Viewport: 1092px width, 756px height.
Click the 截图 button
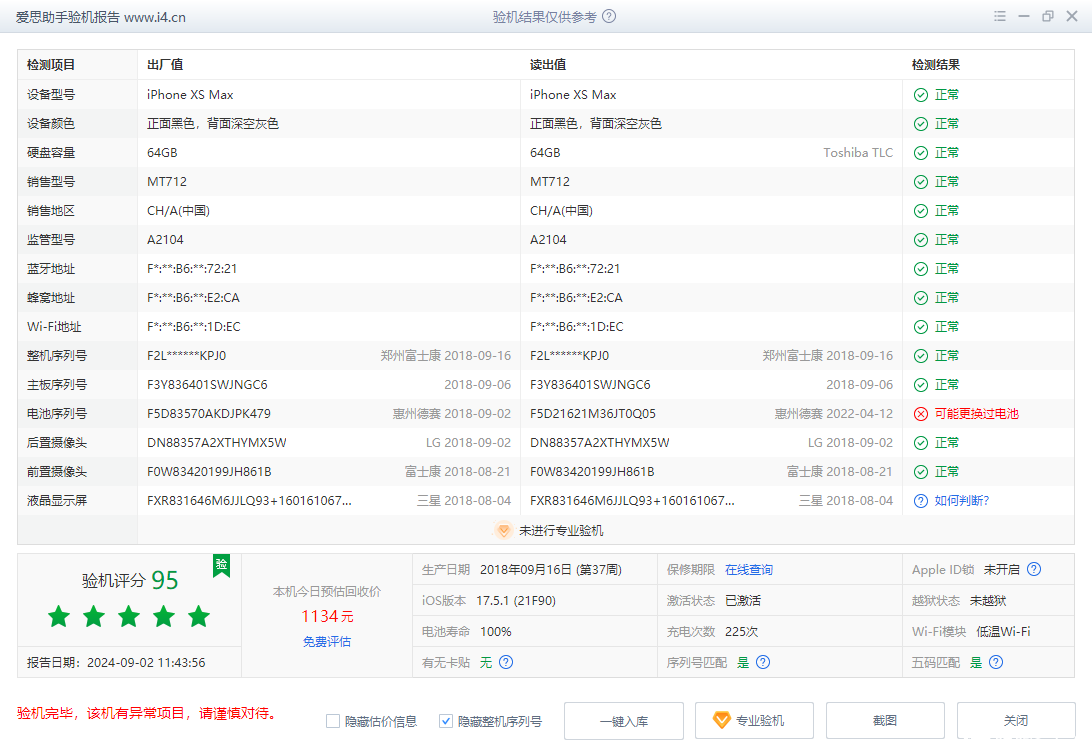pos(885,720)
